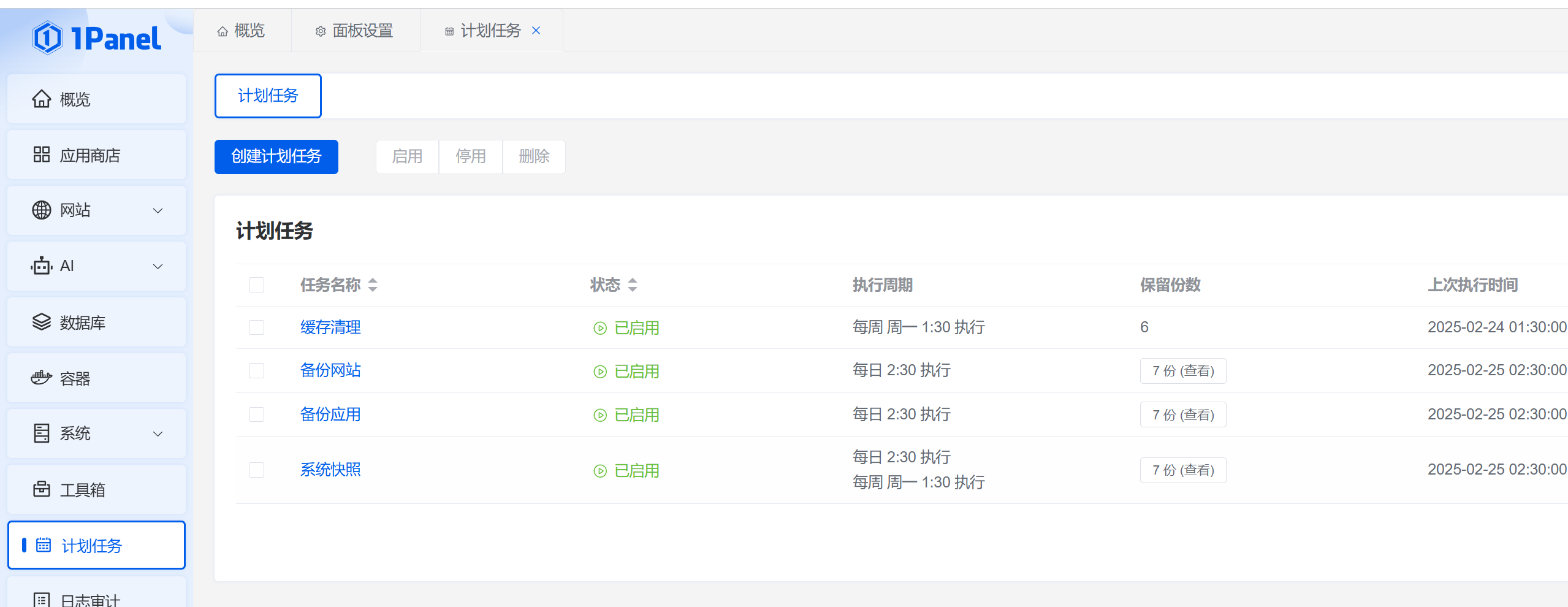Switch to the 概览 tab at top

click(x=242, y=31)
